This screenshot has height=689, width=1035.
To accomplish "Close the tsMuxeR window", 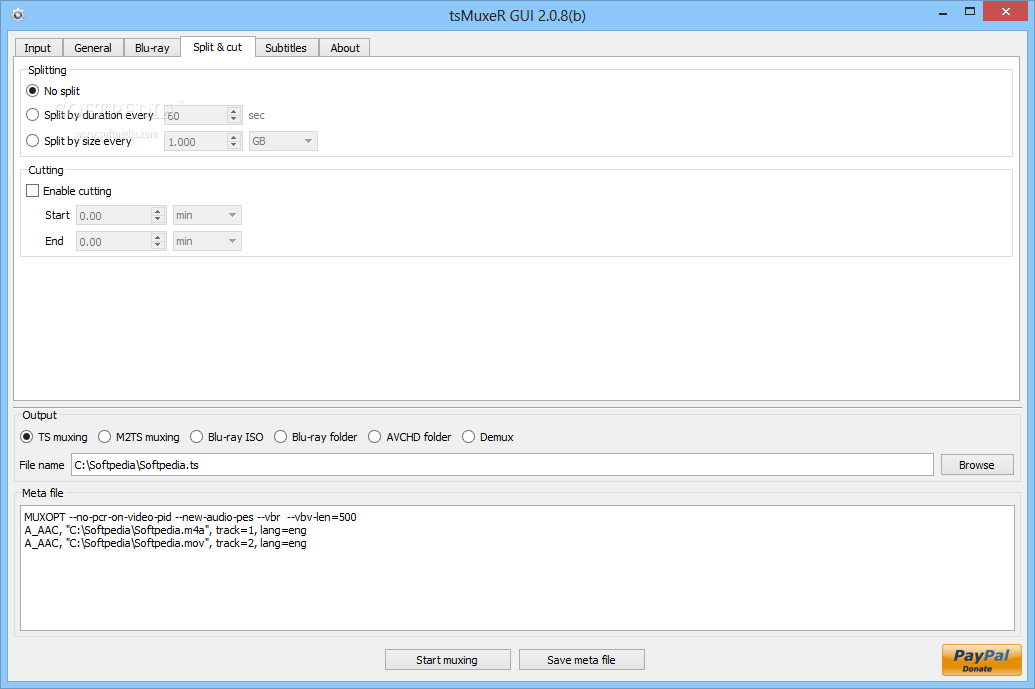I will coord(1006,12).
